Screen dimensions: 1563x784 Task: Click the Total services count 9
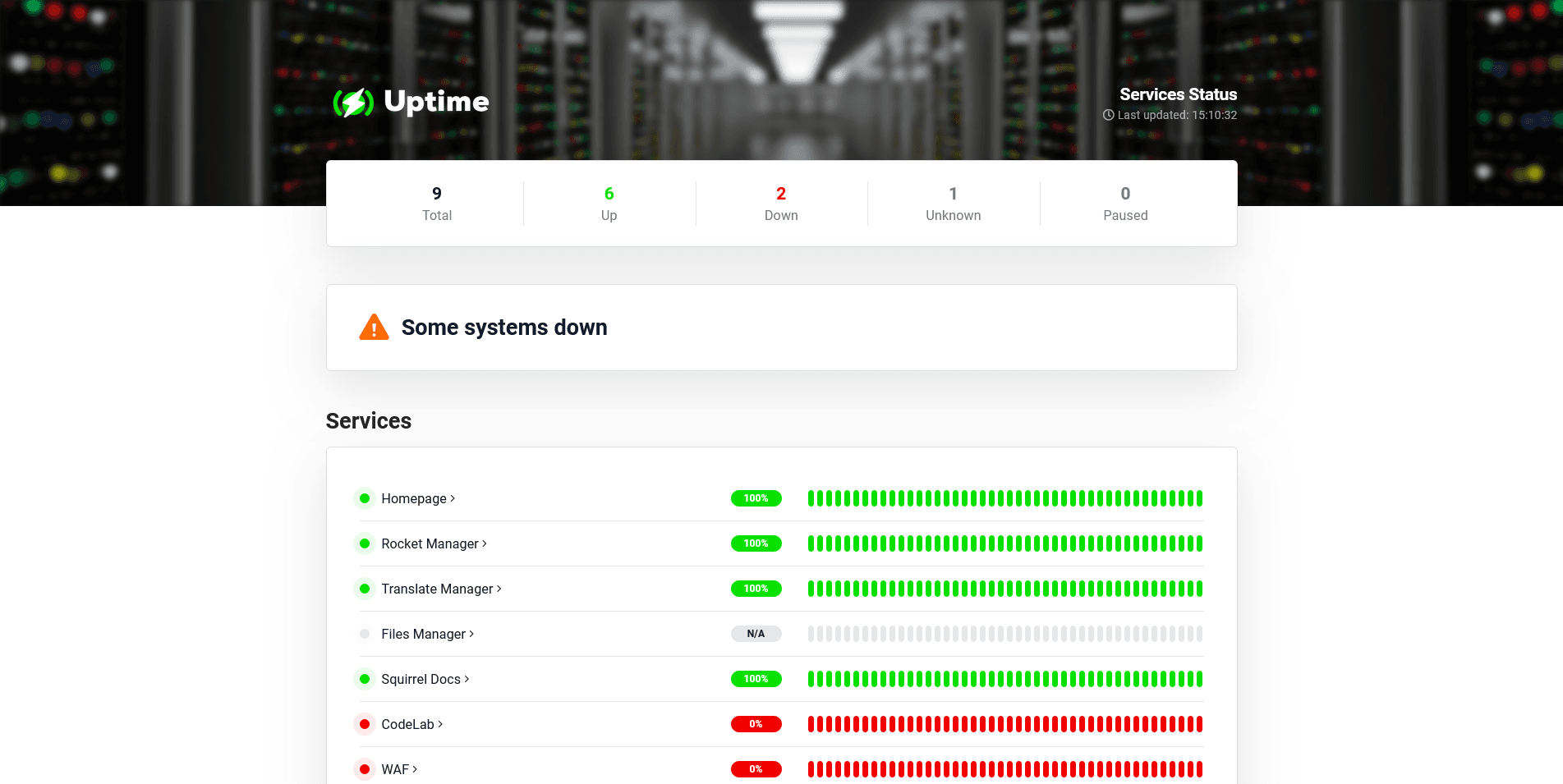point(437,194)
